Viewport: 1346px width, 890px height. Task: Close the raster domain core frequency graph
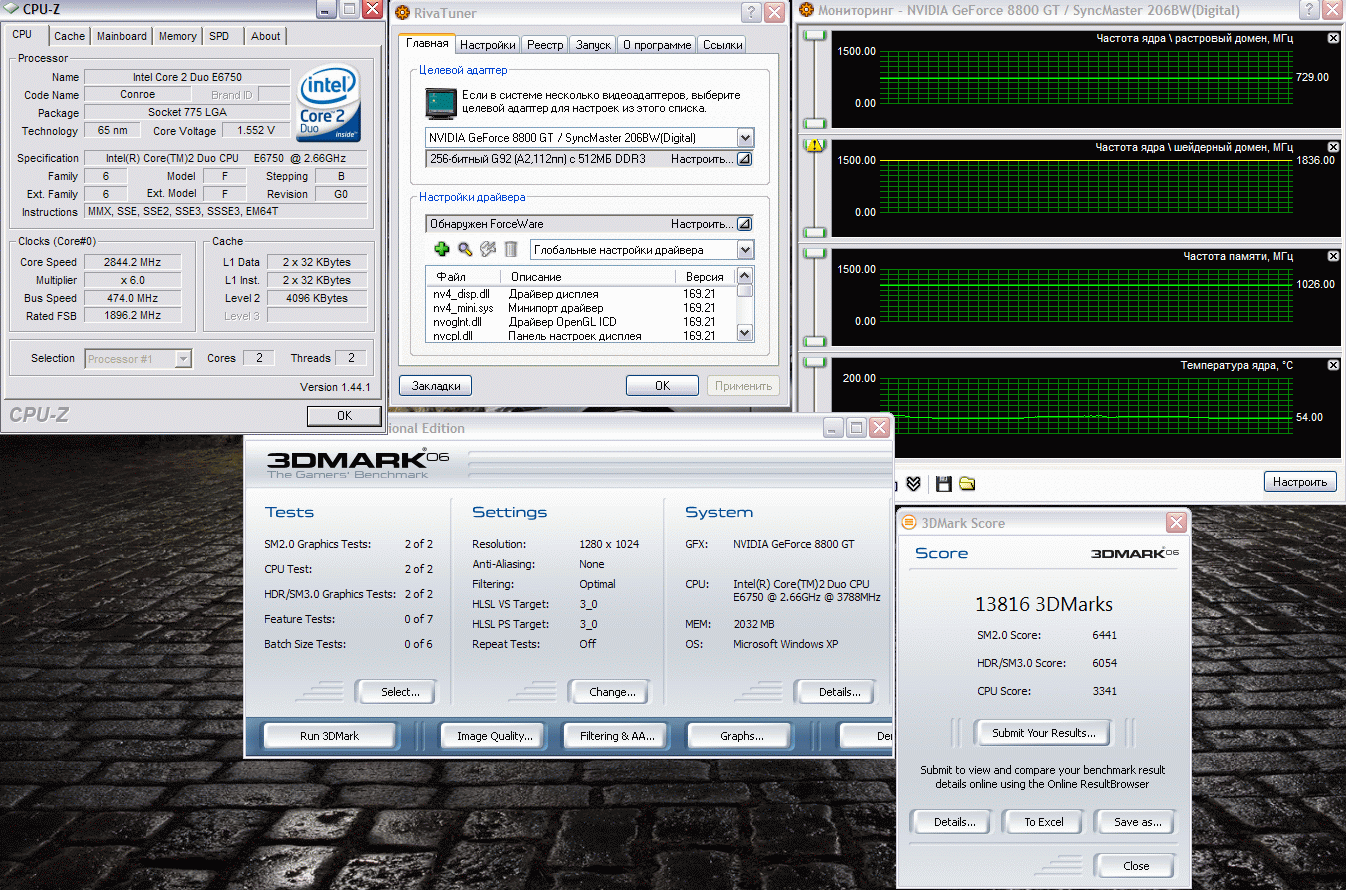pos(1333,38)
